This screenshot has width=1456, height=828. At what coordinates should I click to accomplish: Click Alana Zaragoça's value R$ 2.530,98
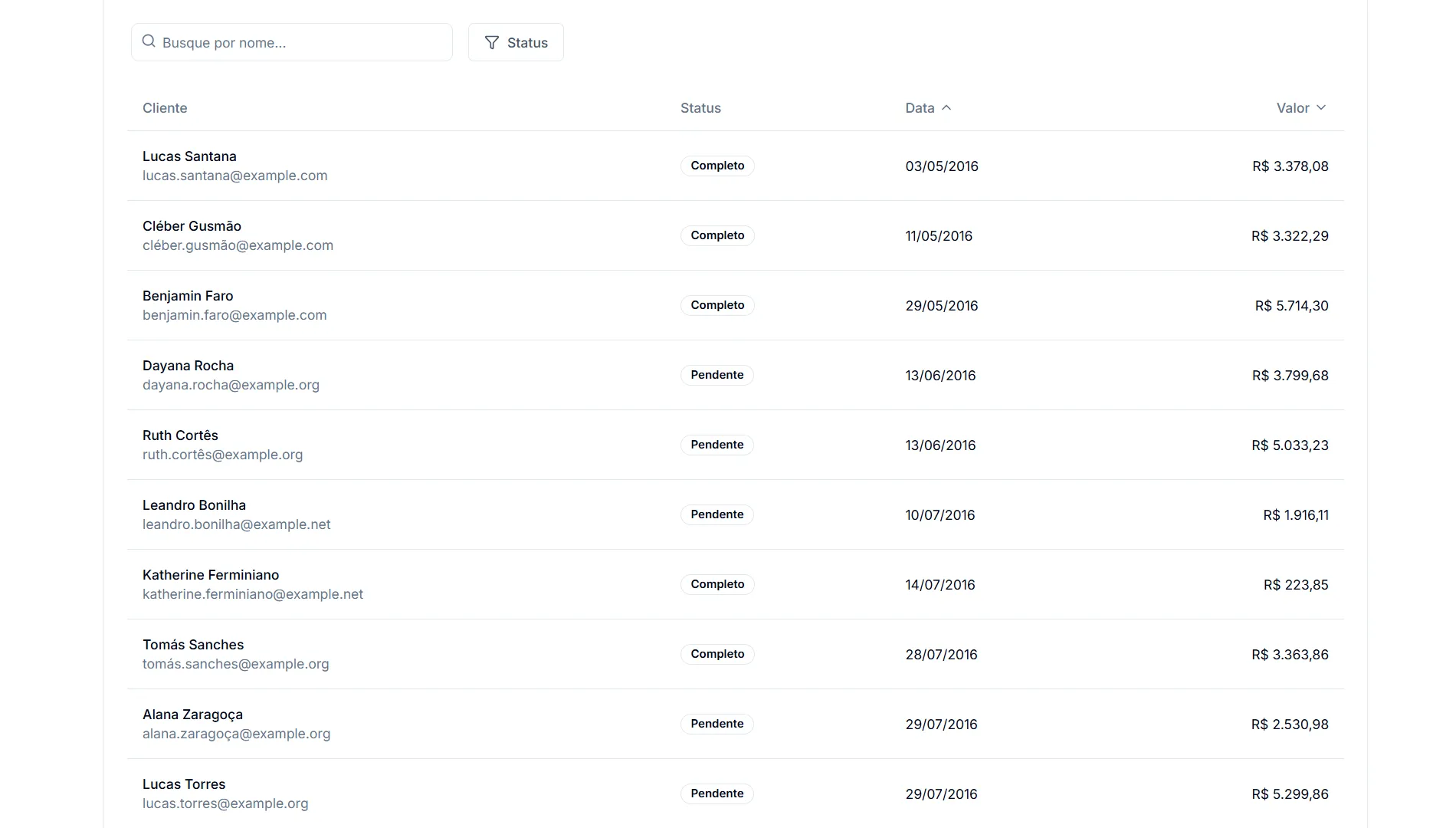click(x=1290, y=724)
